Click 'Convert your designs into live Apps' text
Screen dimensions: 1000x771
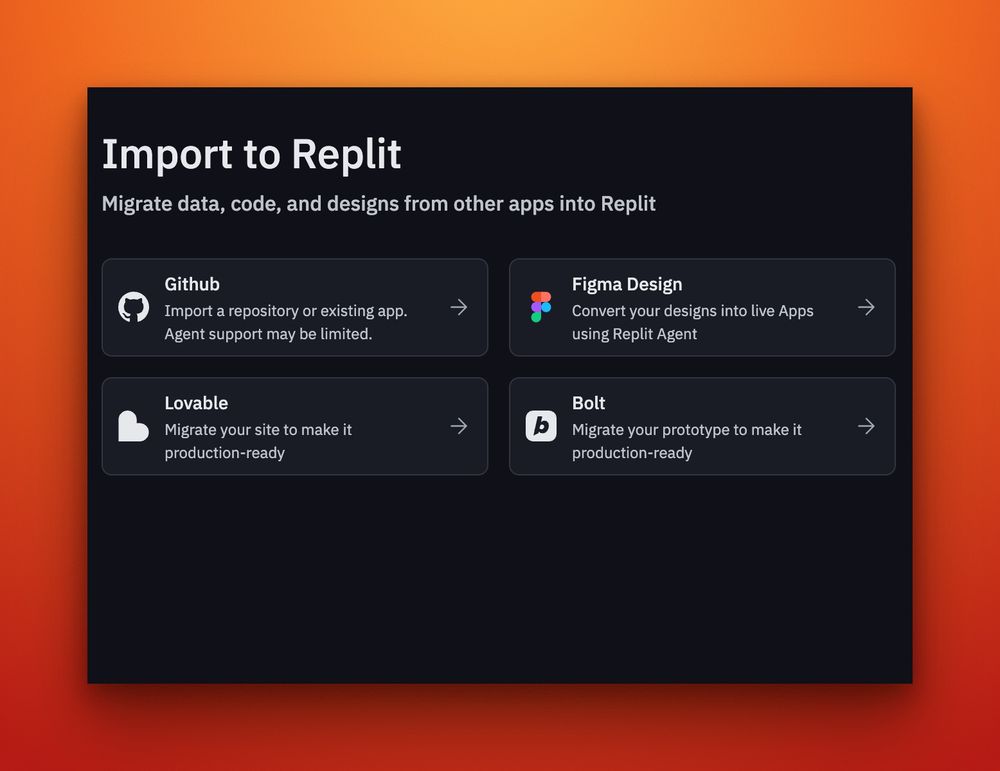pyautogui.click(x=693, y=311)
